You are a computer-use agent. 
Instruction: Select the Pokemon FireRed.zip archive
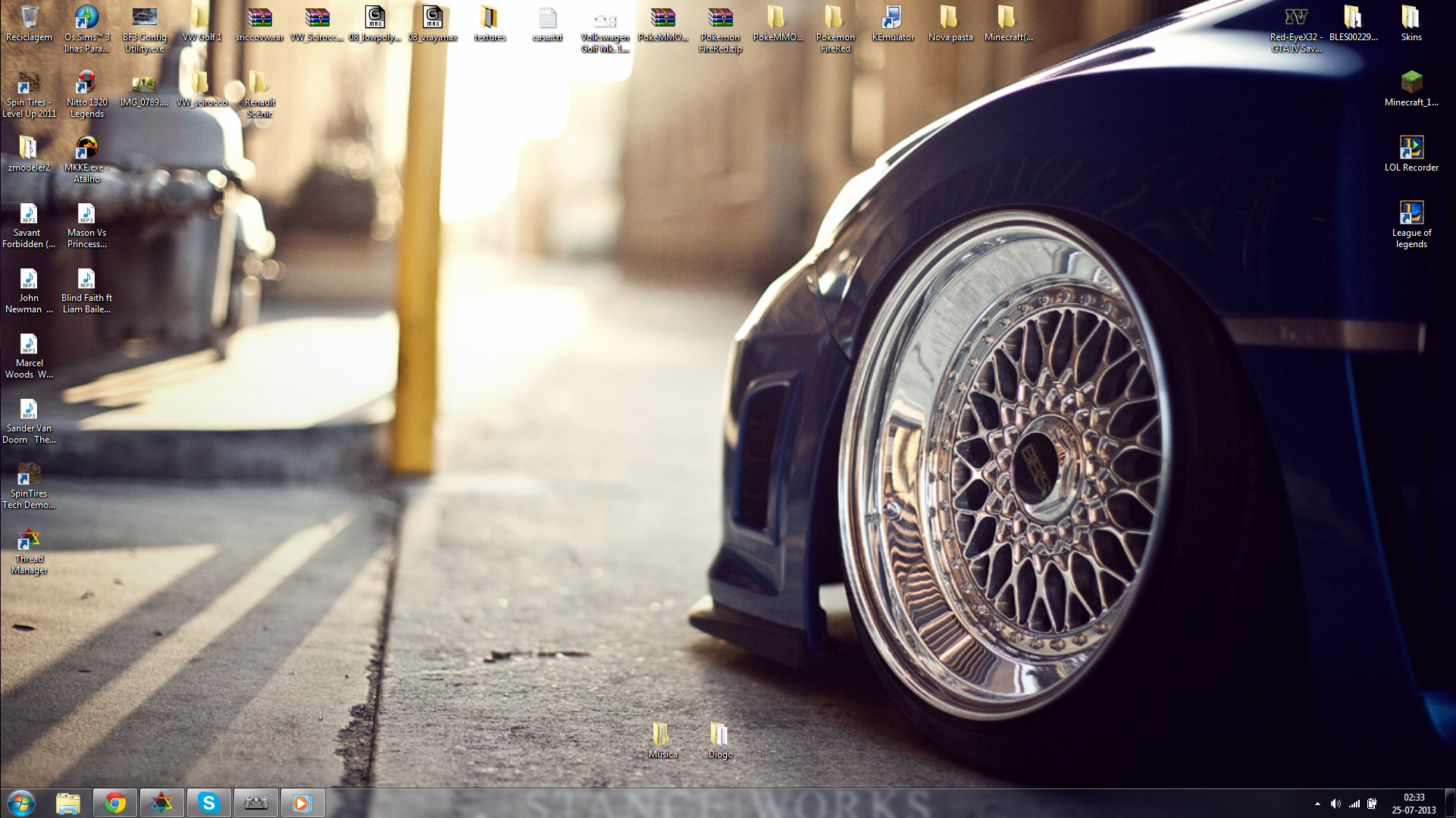(720, 29)
